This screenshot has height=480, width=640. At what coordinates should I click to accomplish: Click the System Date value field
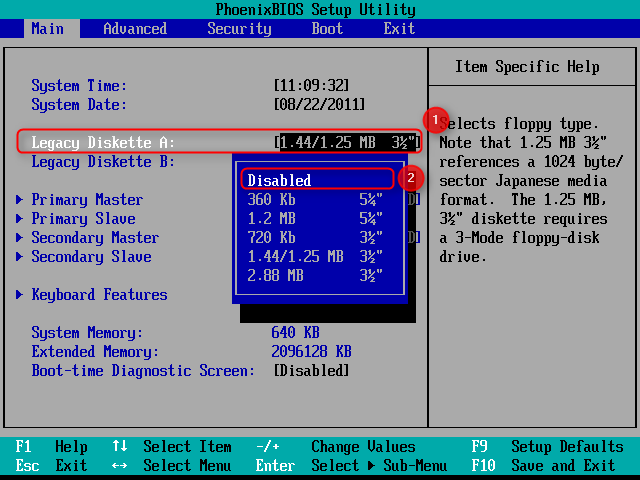pyautogui.click(x=320, y=104)
